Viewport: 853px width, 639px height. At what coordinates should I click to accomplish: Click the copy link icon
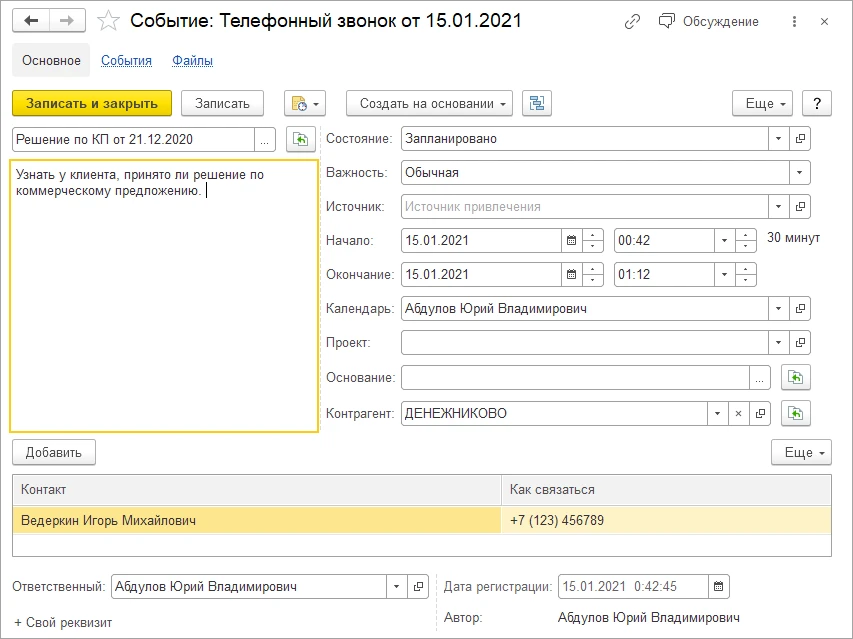[x=632, y=21]
